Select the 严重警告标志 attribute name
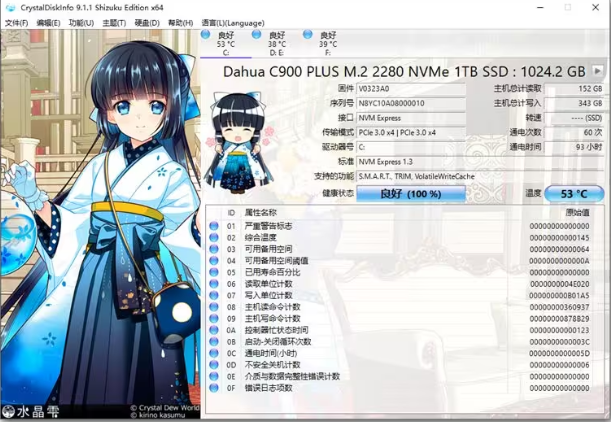The height and width of the screenshot is (422, 611). click(268, 226)
